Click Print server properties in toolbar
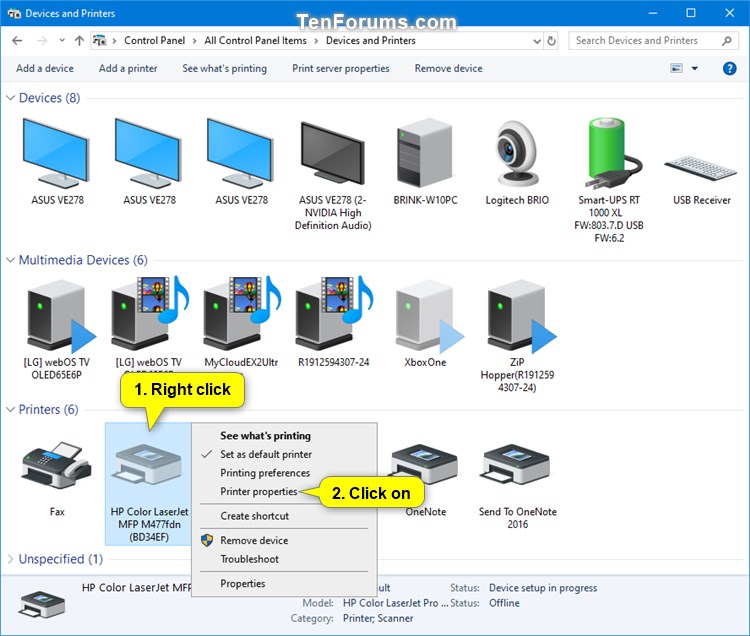This screenshot has height=636, width=750. pyautogui.click(x=341, y=68)
